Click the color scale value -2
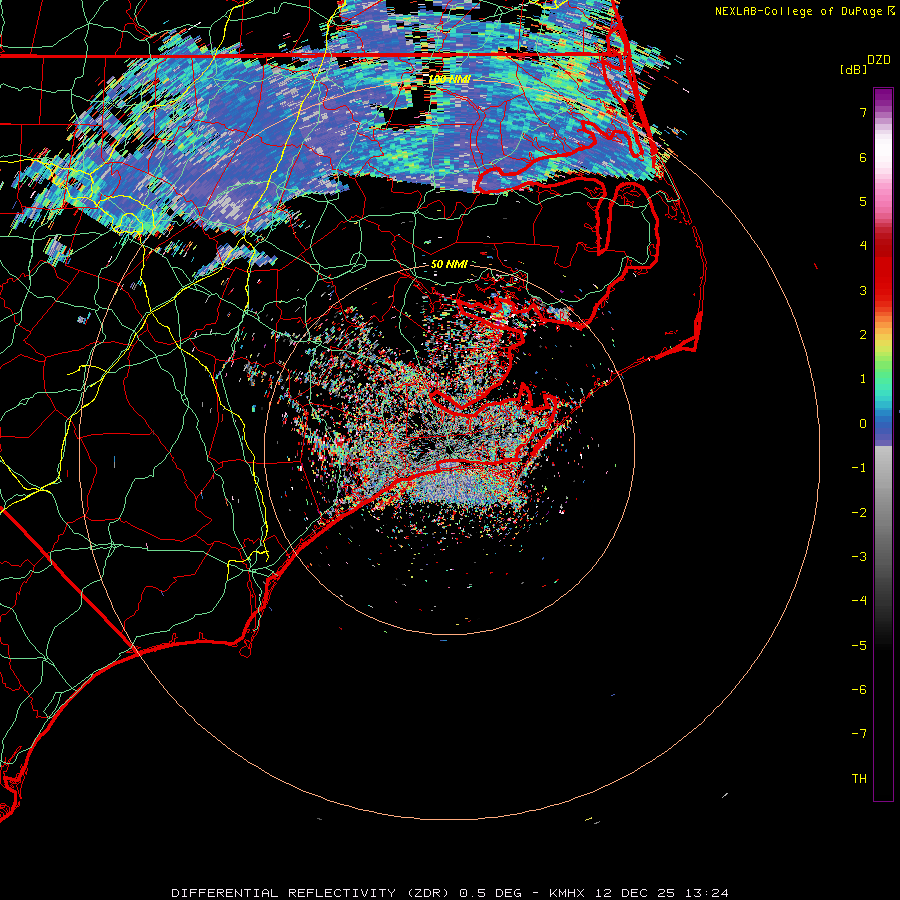The height and width of the screenshot is (900, 900). [x=859, y=513]
